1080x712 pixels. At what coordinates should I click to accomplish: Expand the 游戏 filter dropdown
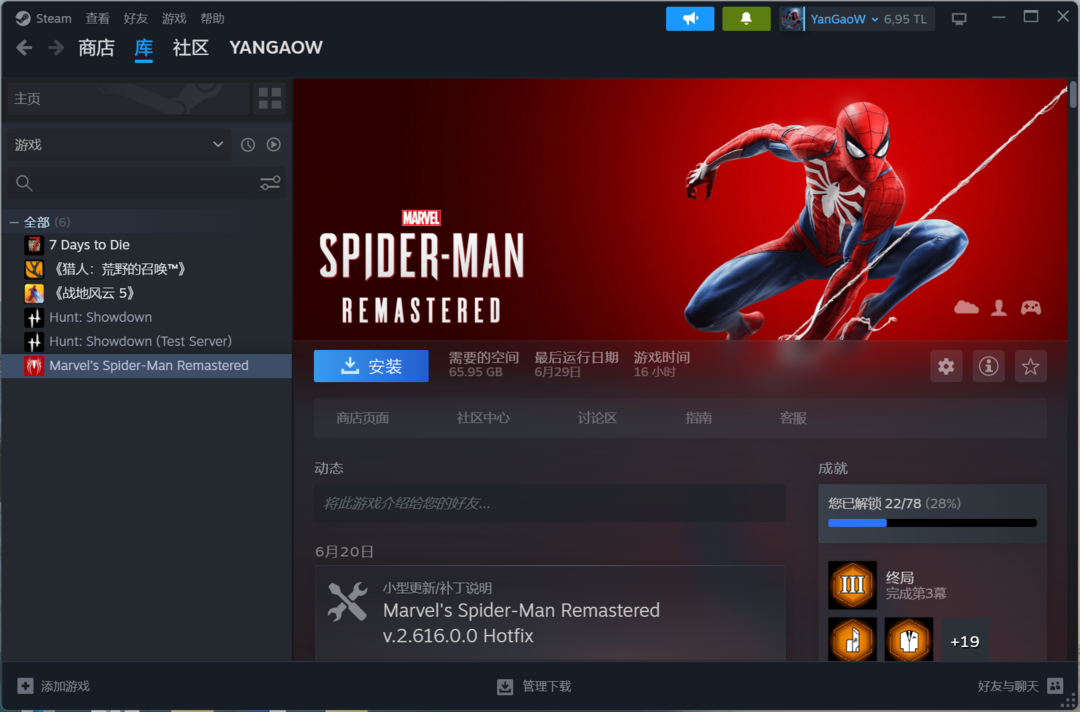[119, 145]
